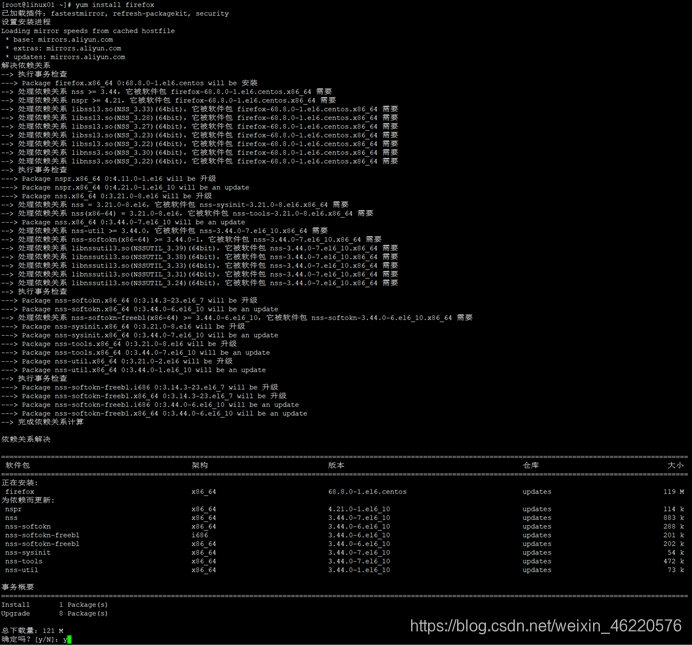Click the 'libnss3.so(NSS_3.30)(64bit)' dependency line
The width and height of the screenshot is (692, 645).
pos(199,153)
